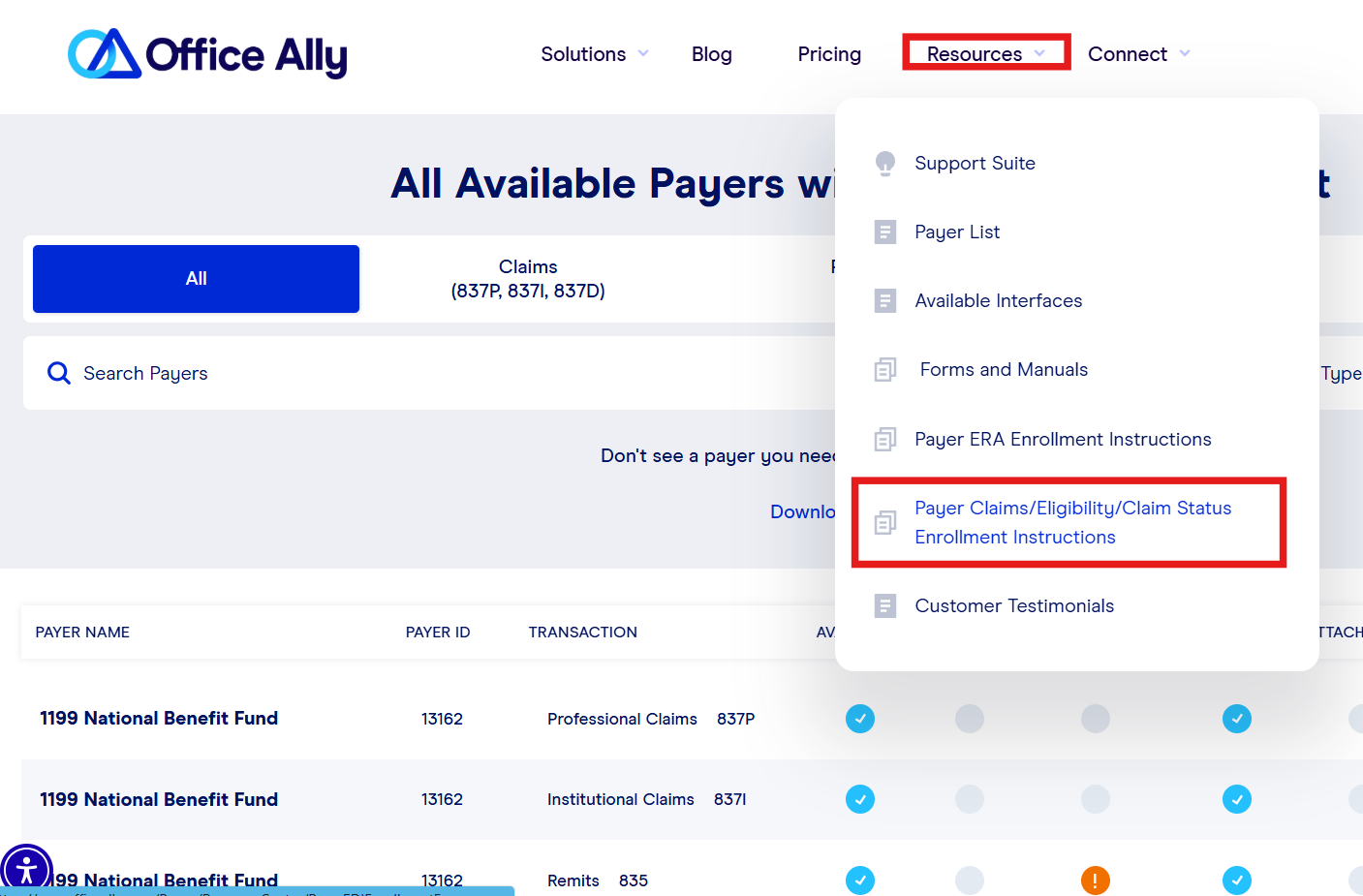The width and height of the screenshot is (1363, 896).
Task: Click the 835 code in Remits row
Action: click(634, 881)
